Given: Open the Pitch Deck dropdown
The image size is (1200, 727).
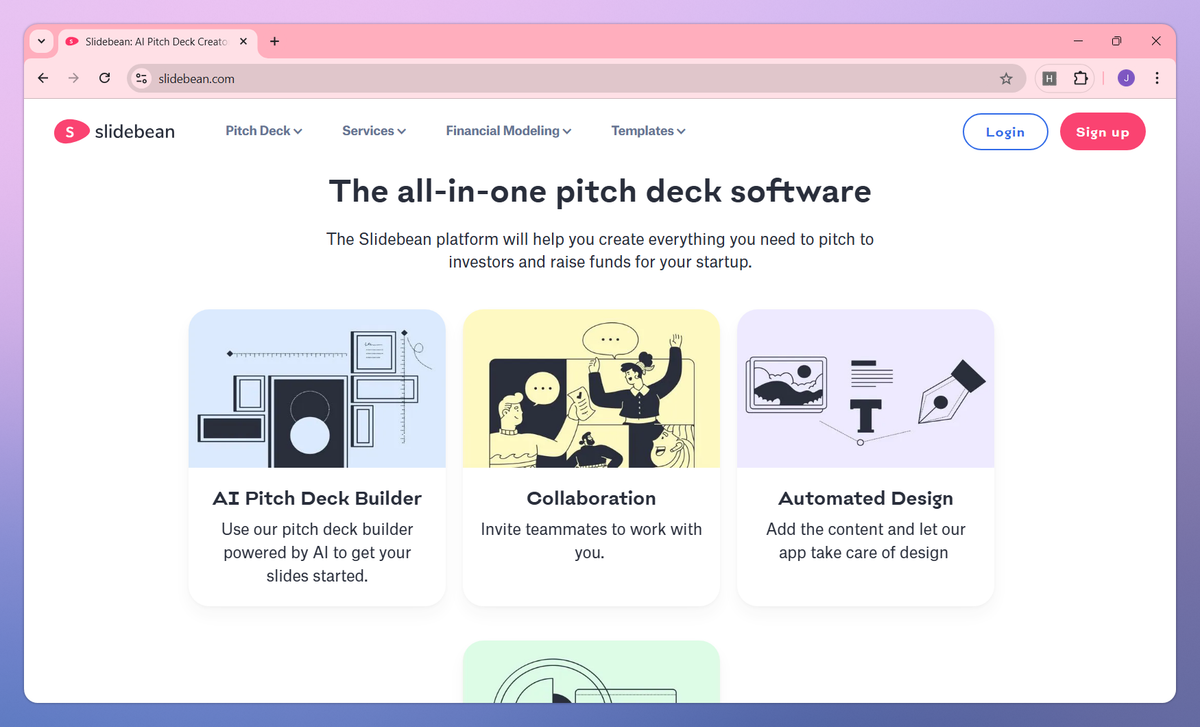Looking at the screenshot, I should tap(263, 131).
